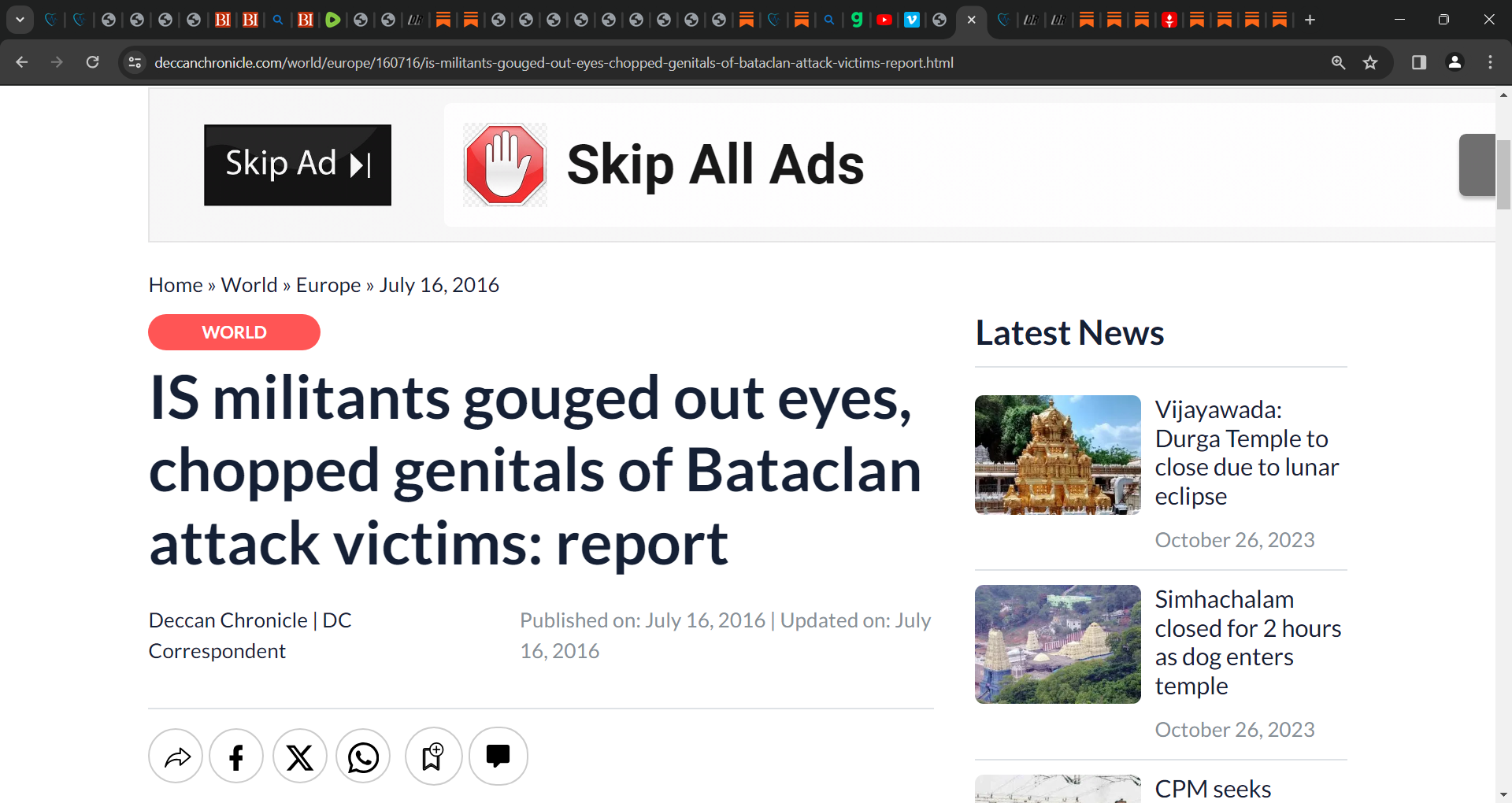Click the July 16, 2016 breadcrumb date
Image resolution: width=1512 pixels, height=803 pixels.
(439, 285)
